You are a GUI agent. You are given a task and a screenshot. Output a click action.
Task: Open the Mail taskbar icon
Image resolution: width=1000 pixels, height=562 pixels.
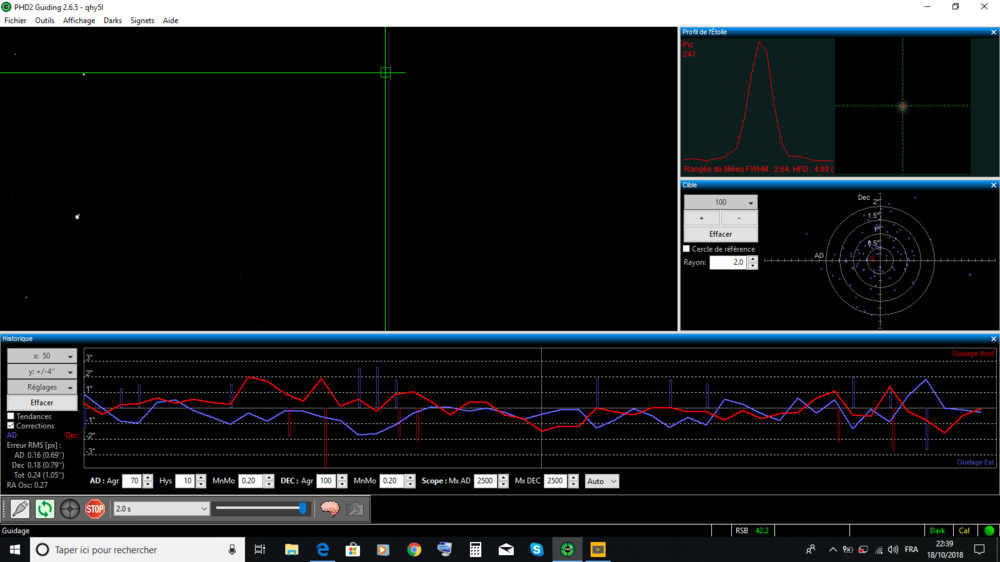(506, 549)
